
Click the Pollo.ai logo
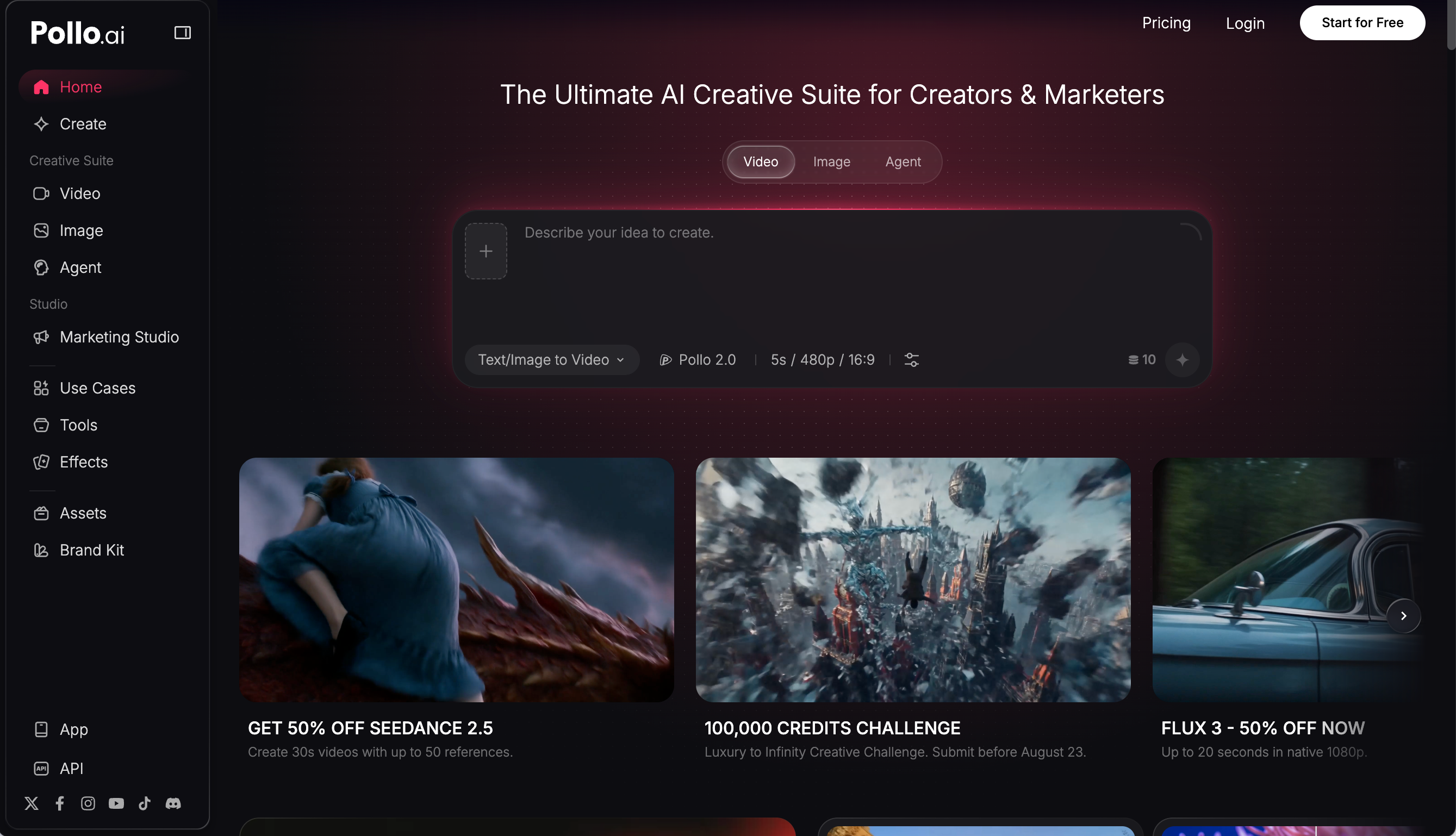[78, 33]
